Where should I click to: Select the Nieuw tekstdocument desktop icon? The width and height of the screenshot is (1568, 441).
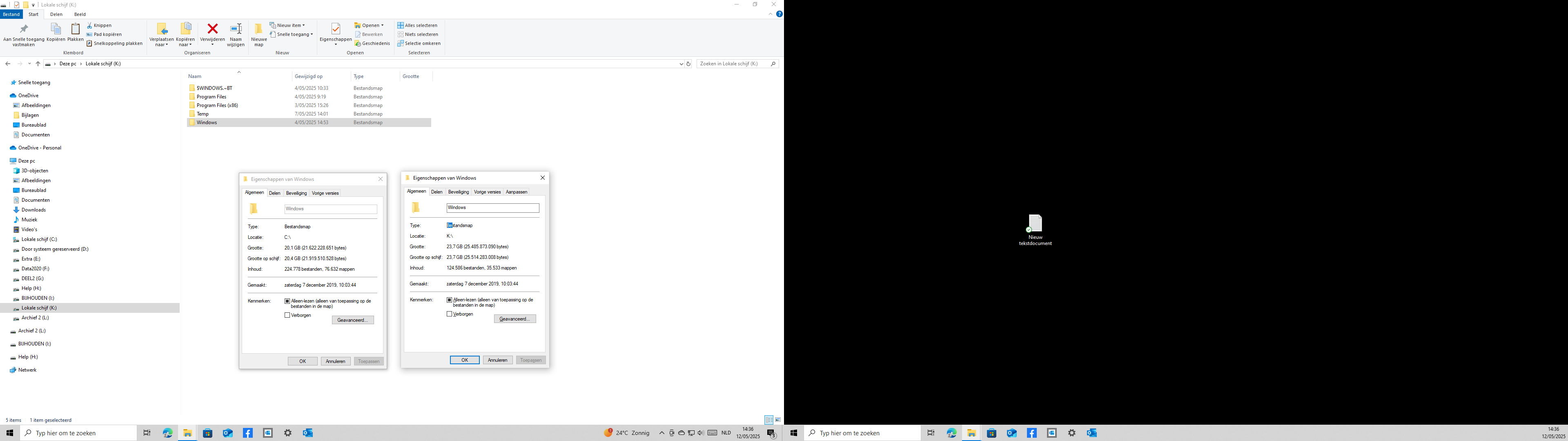click(1035, 229)
